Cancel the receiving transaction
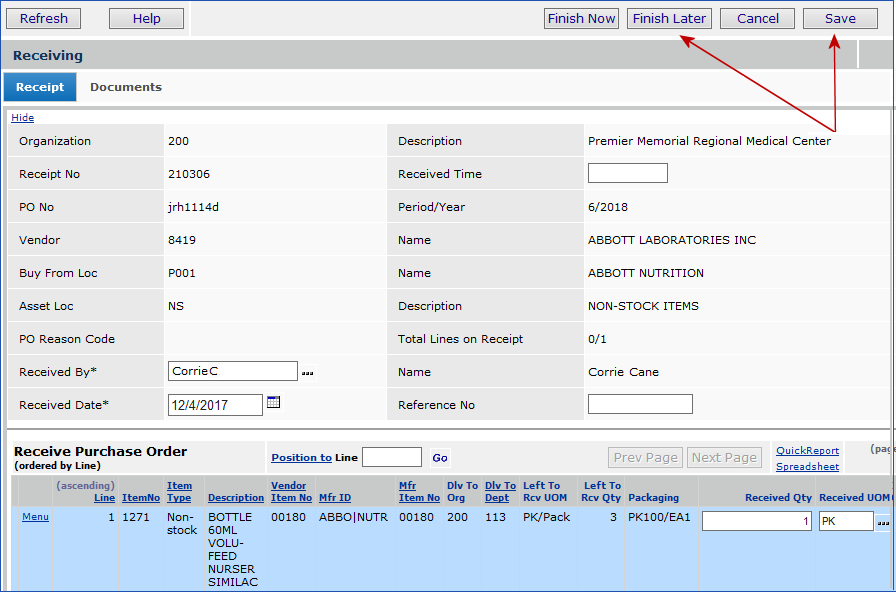Image resolution: width=896 pixels, height=592 pixels. point(758,18)
